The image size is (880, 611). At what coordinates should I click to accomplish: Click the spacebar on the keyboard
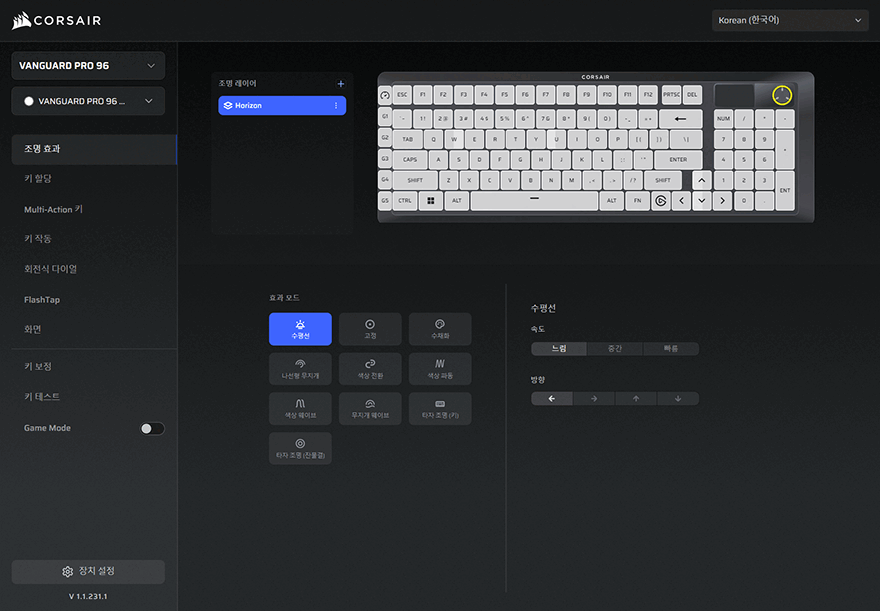[534, 201]
